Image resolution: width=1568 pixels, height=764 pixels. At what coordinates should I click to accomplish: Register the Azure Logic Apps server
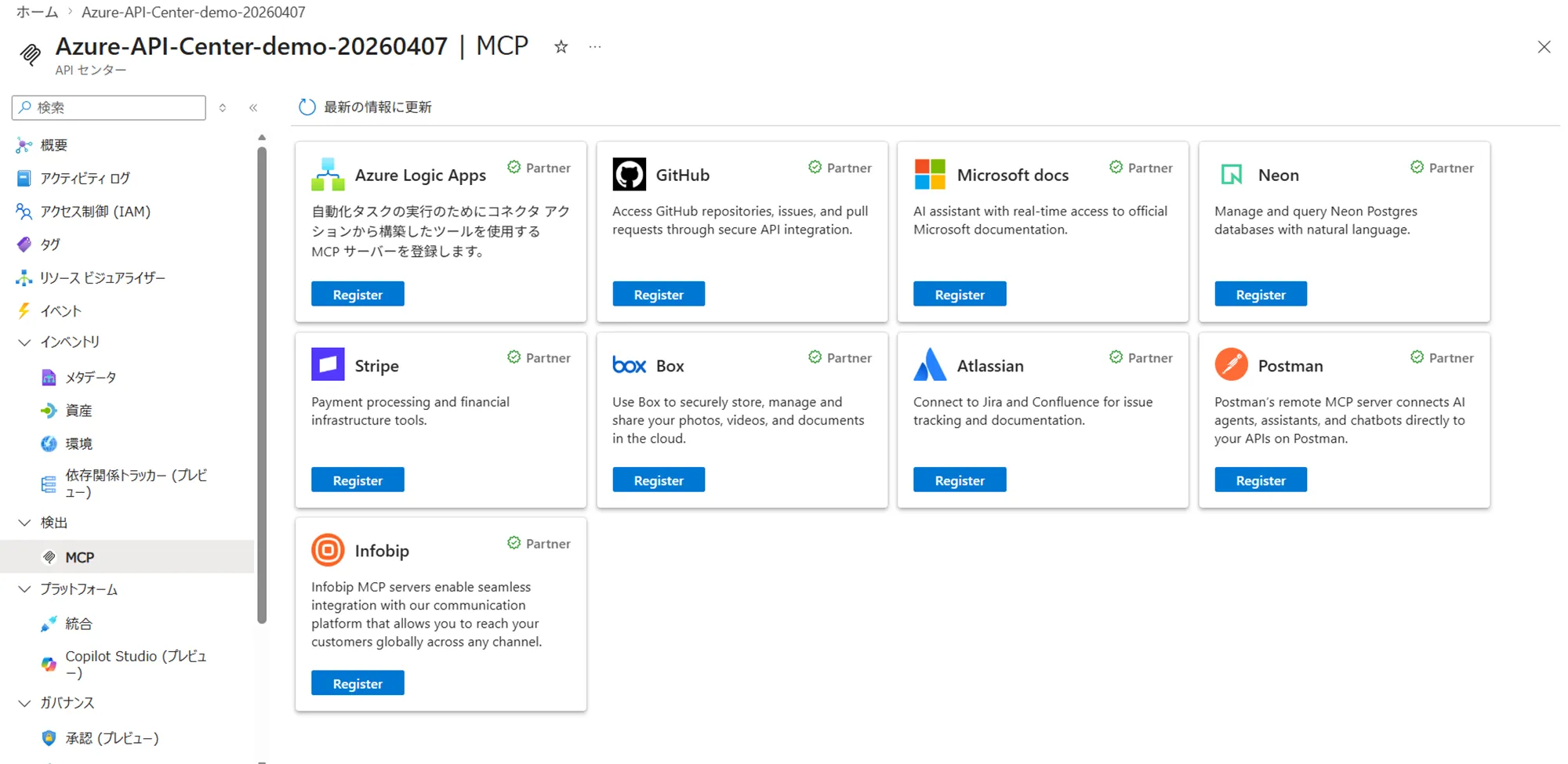coord(358,295)
